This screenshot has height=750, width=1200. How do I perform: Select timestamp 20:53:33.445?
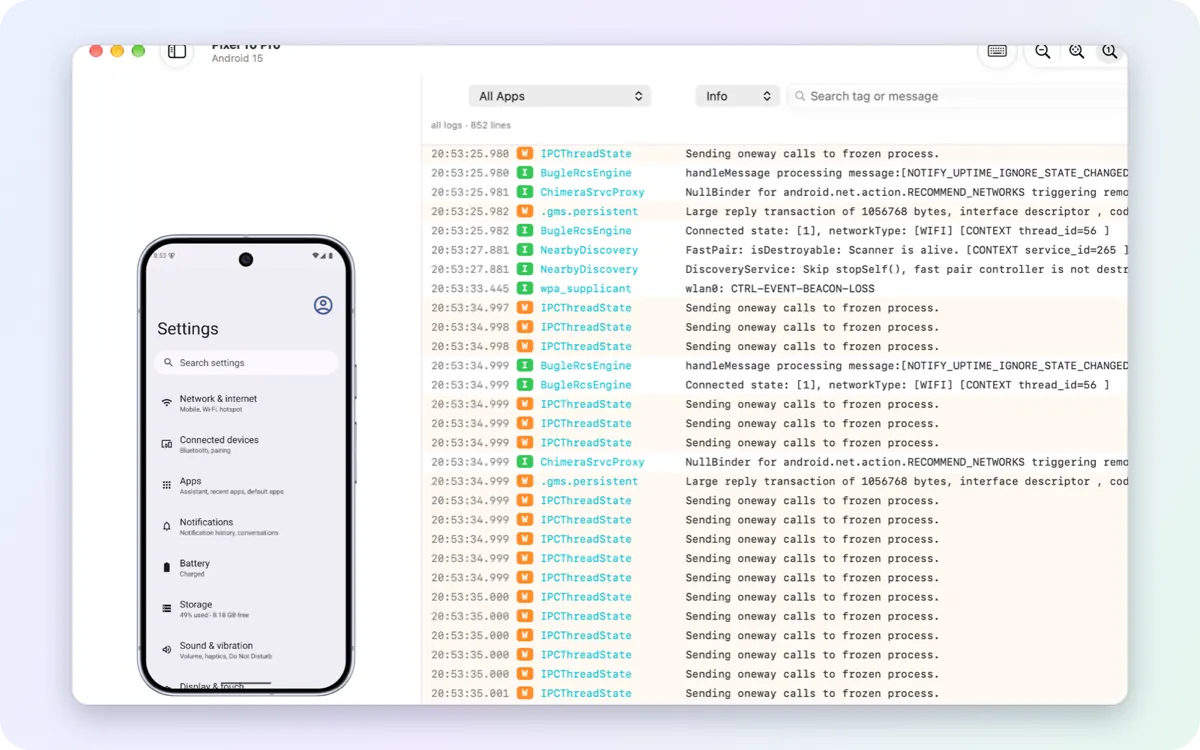(x=470, y=288)
